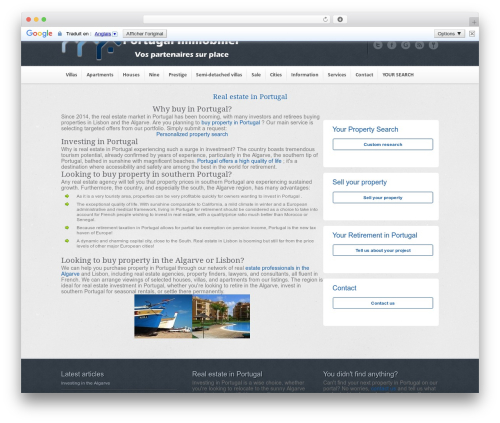
Task: Open the Villas menu item
Action: (x=71, y=75)
